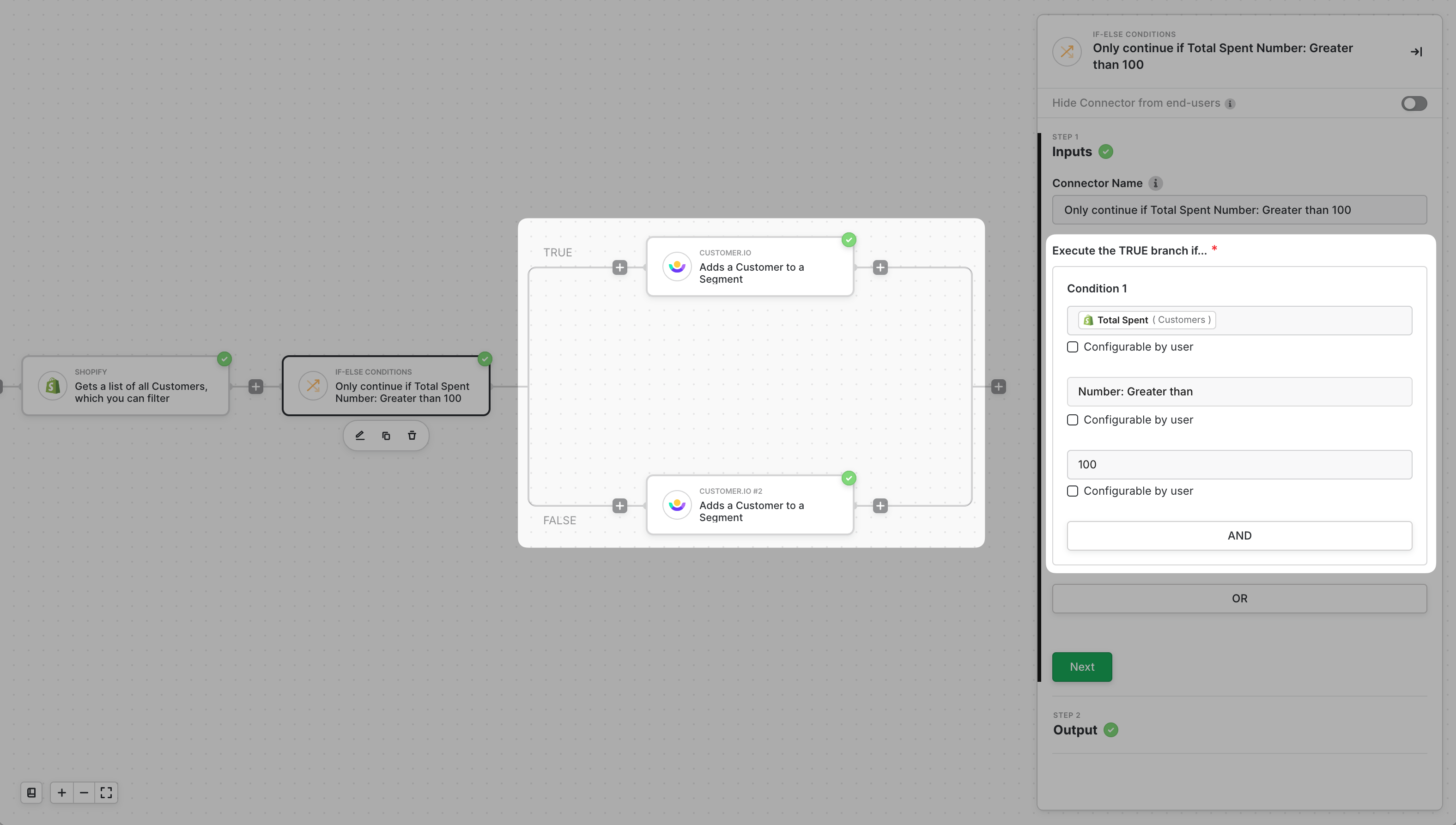Screen dimensions: 1456x825
Task: Click the edit pencil icon below the If-Else node
Action: [x=360, y=435]
